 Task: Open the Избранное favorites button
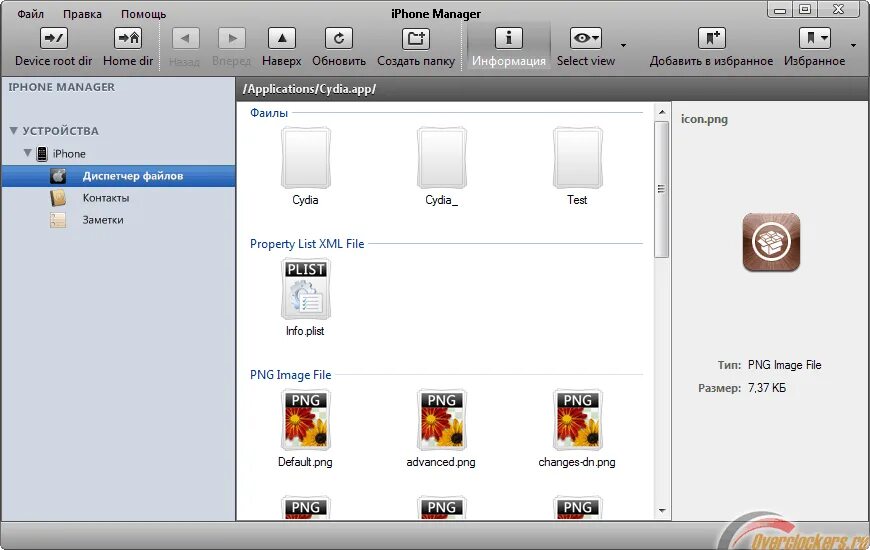click(815, 48)
